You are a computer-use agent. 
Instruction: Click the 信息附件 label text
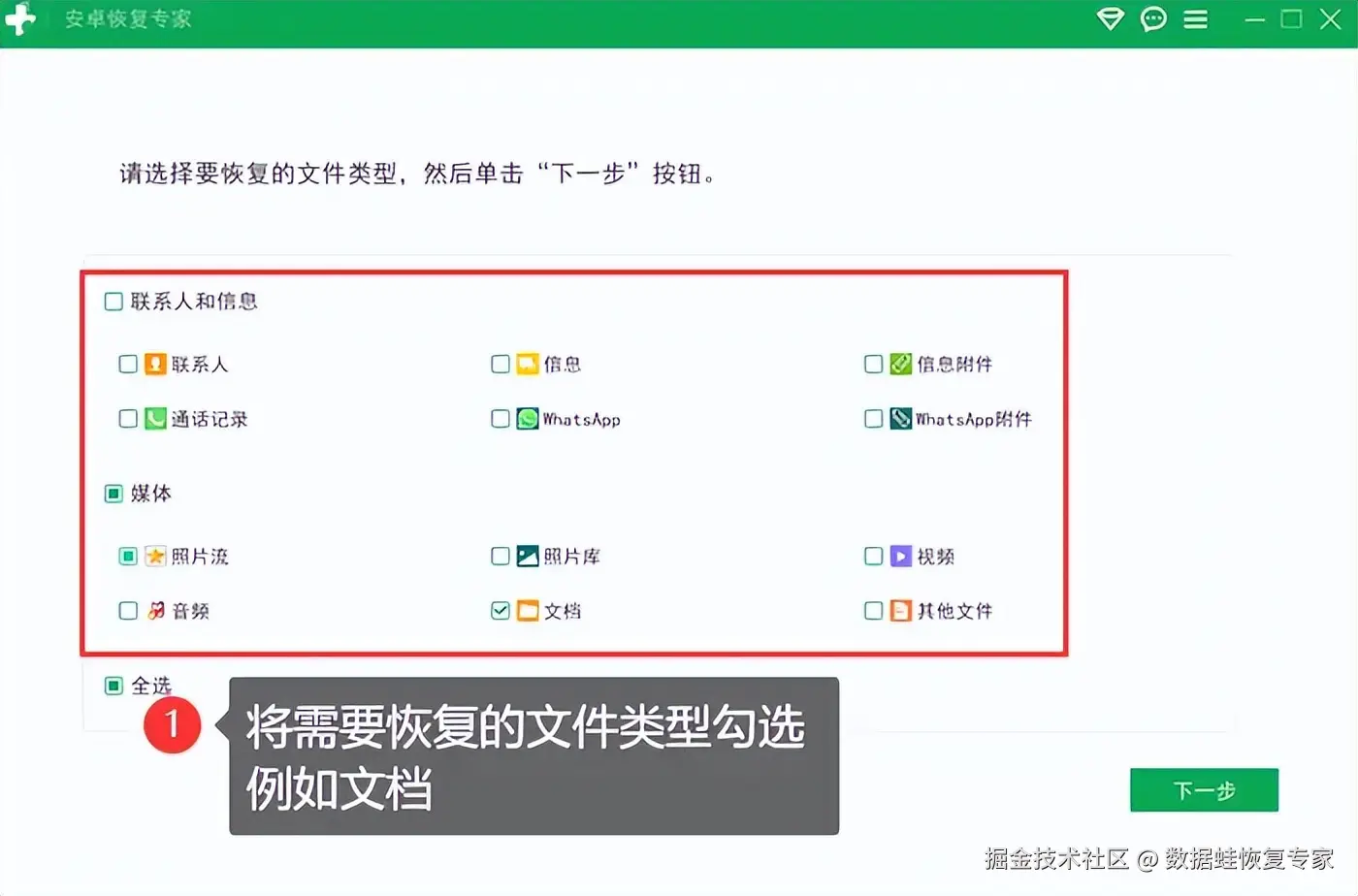point(954,364)
